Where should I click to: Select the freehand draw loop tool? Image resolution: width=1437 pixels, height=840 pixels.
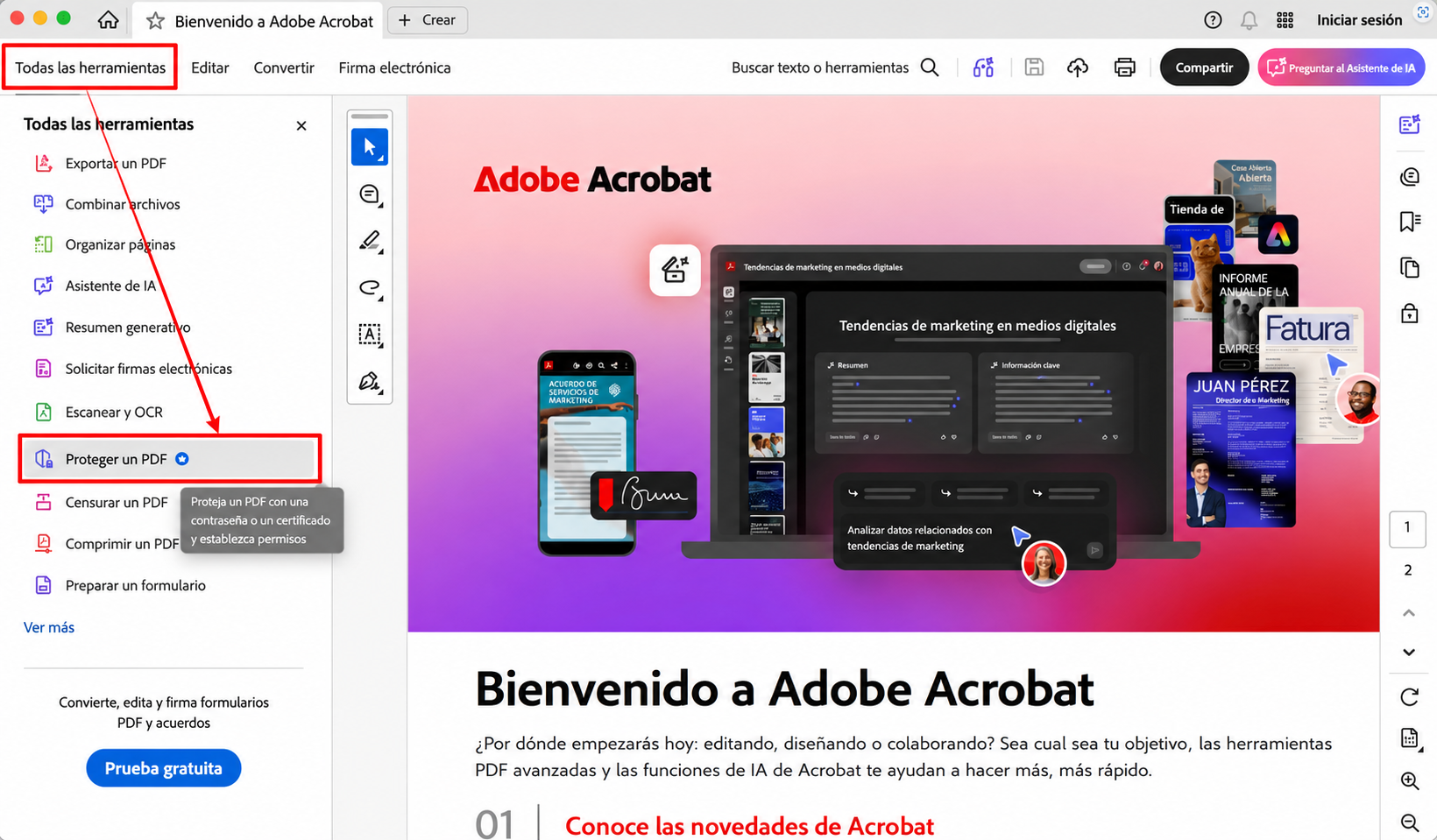370,287
